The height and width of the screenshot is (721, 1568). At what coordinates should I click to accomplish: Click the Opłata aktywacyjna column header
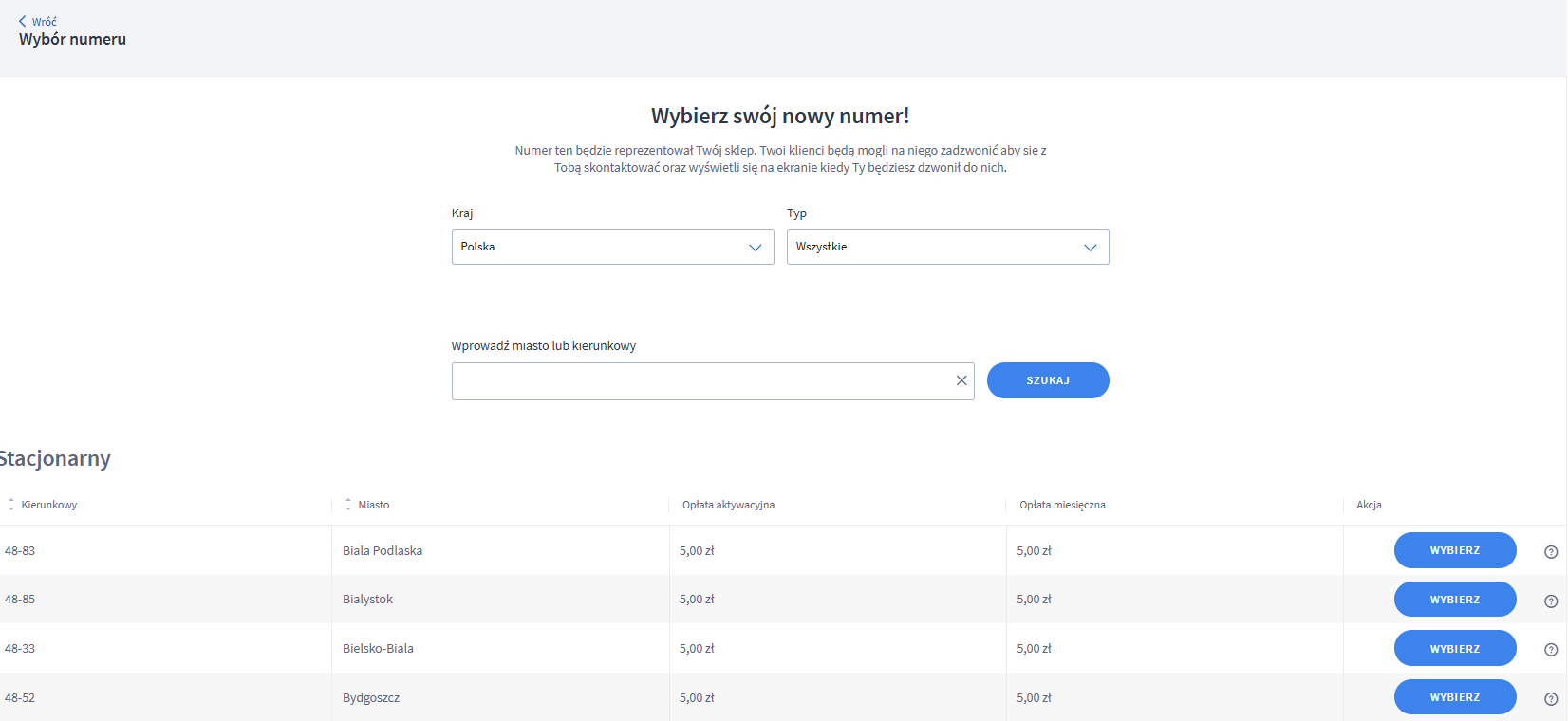tap(728, 505)
